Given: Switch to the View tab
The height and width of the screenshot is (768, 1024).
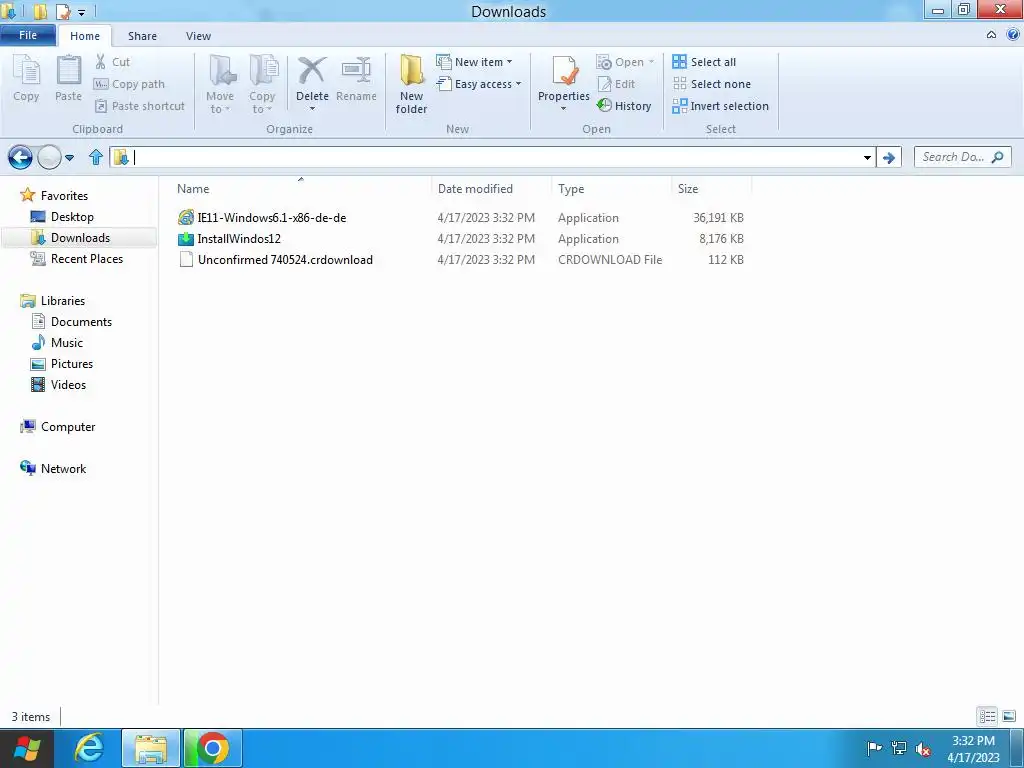Looking at the screenshot, I should point(198,36).
